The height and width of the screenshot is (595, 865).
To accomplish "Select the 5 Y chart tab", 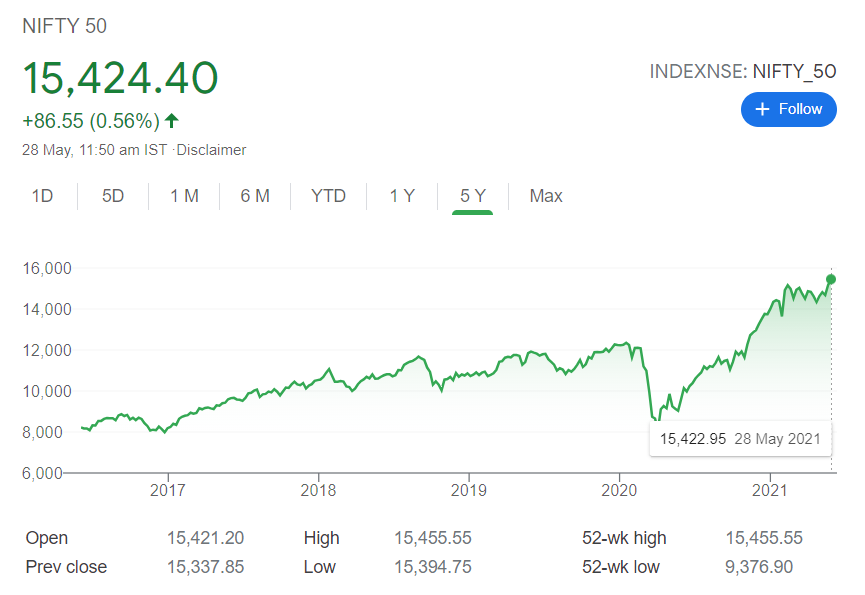I will click(473, 196).
